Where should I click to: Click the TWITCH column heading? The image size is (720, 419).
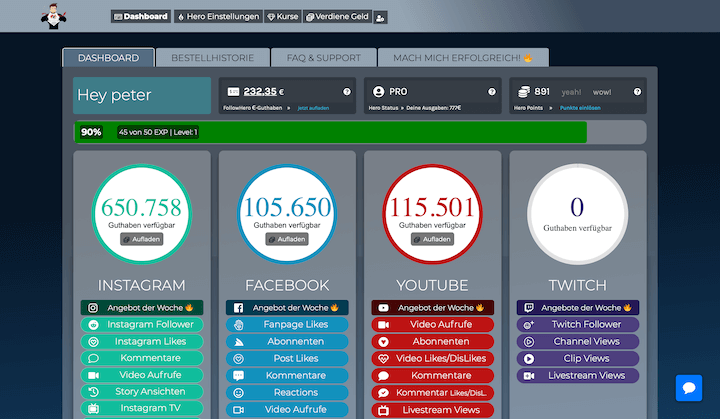click(x=578, y=285)
